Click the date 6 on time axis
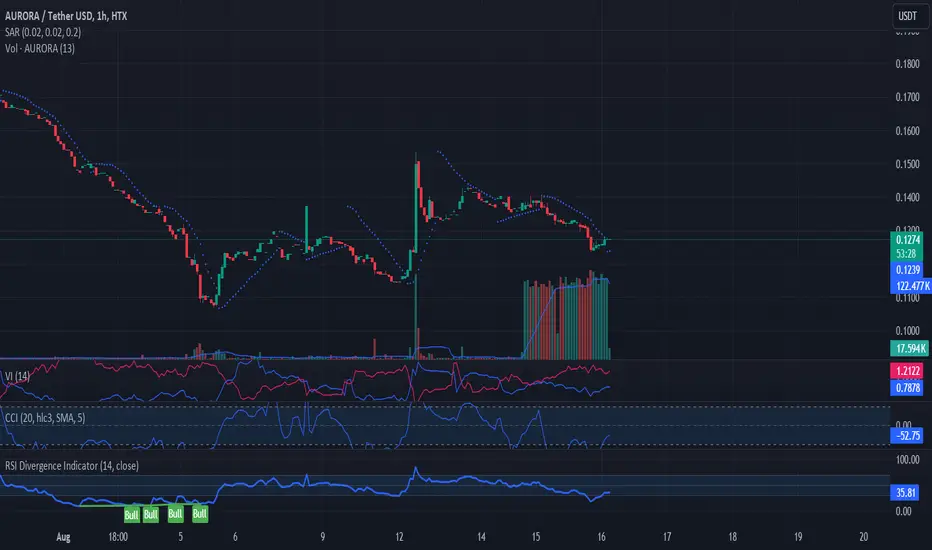 235,537
